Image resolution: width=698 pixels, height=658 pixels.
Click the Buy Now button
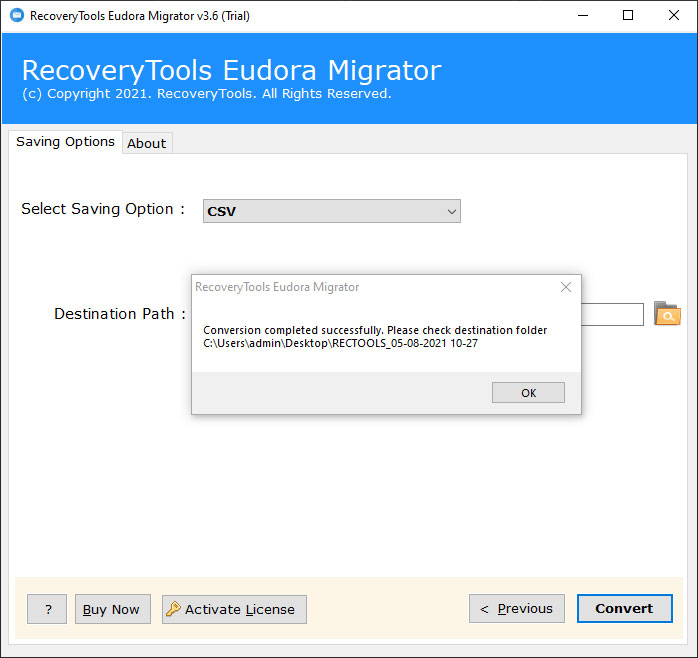(x=113, y=609)
